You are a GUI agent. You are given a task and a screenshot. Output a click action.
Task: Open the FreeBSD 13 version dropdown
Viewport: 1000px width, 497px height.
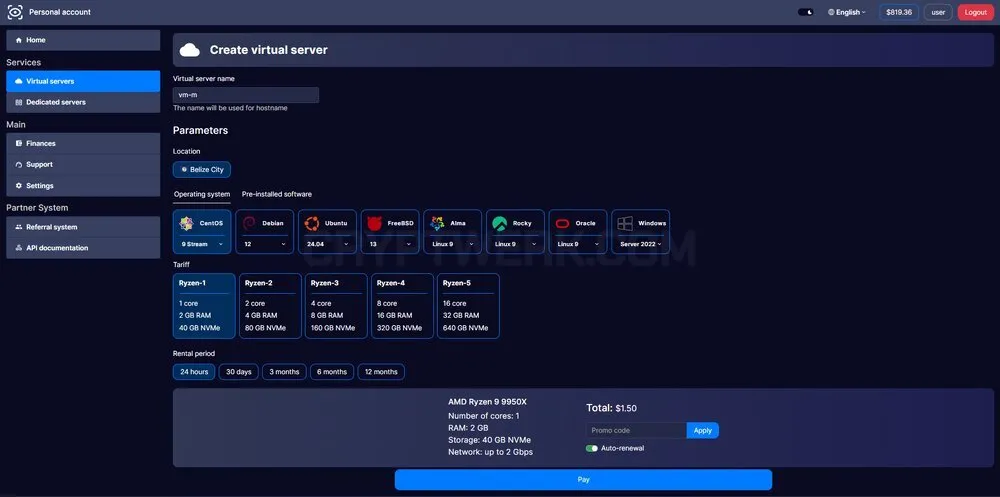tap(389, 244)
